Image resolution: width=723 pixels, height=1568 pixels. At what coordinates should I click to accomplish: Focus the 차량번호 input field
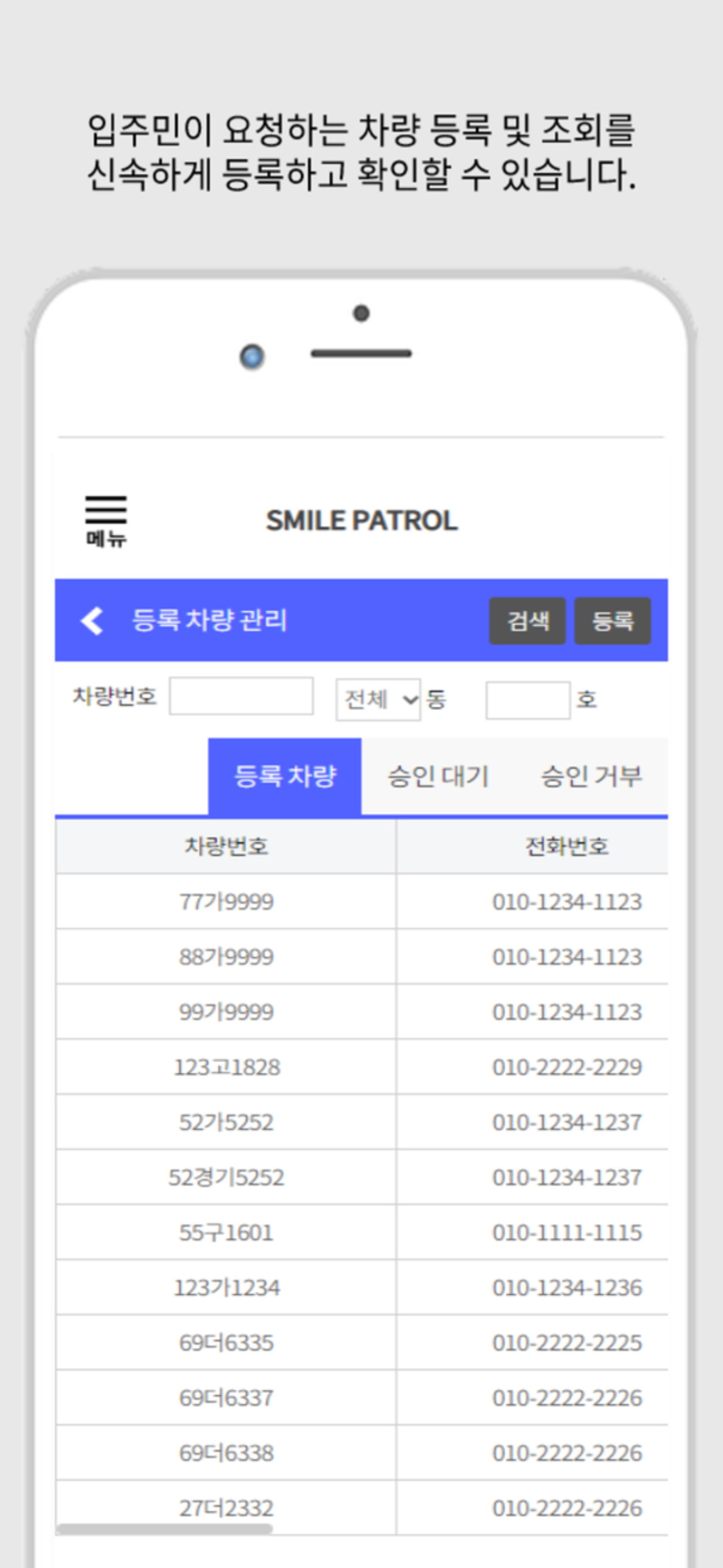coord(241,696)
